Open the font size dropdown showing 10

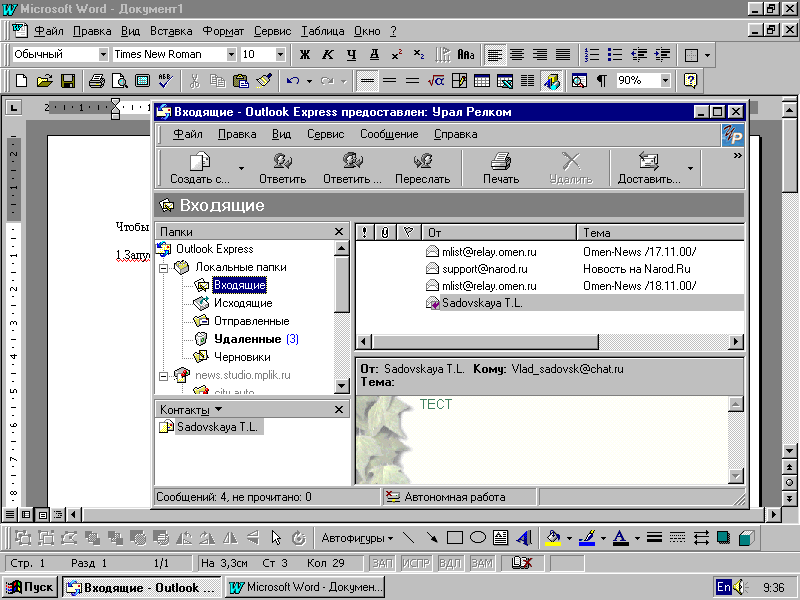pos(280,54)
